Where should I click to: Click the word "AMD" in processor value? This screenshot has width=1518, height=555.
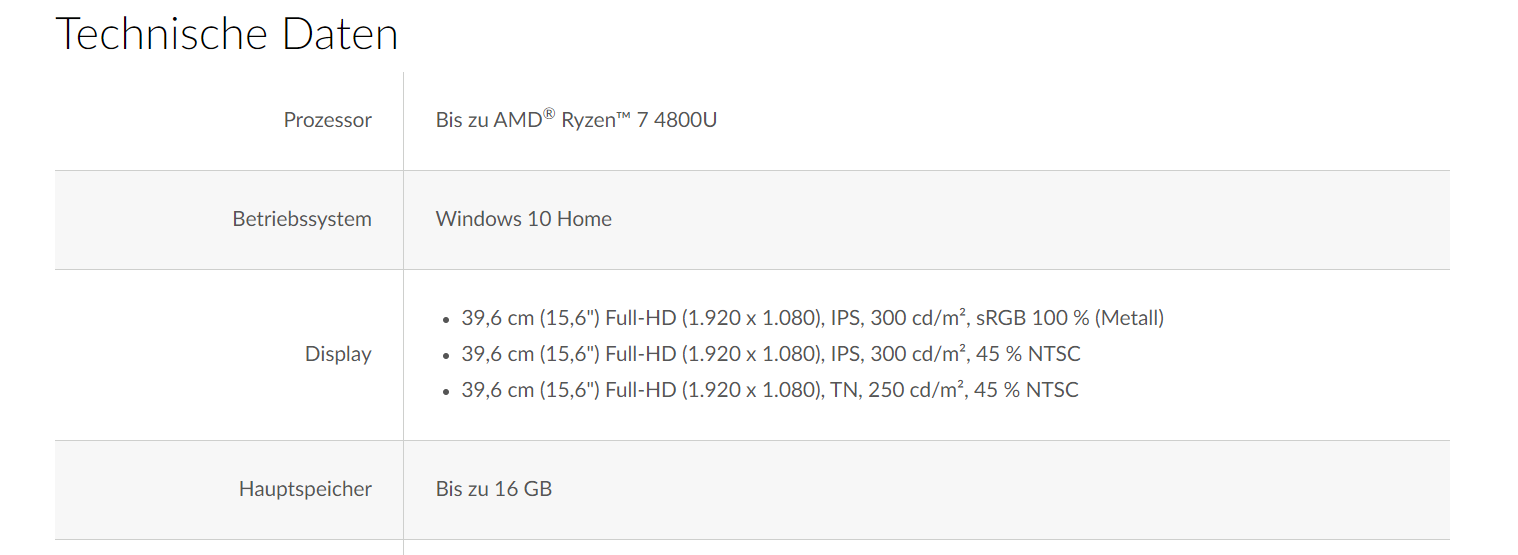click(x=518, y=120)
